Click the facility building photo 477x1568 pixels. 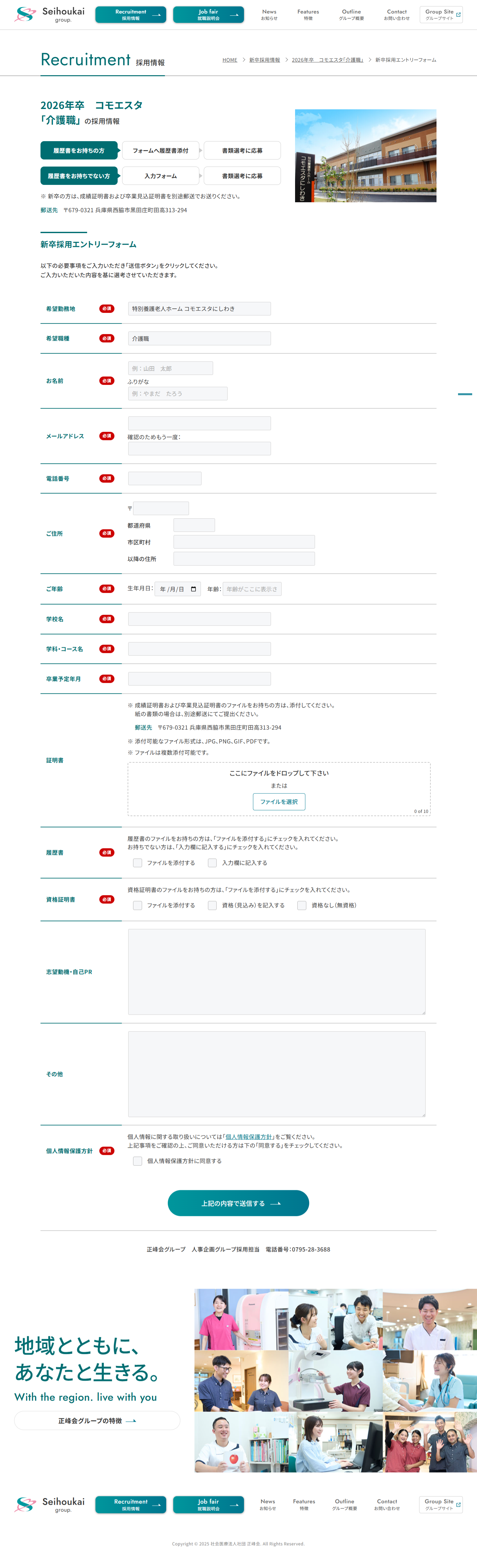click(x=366, y=156)
